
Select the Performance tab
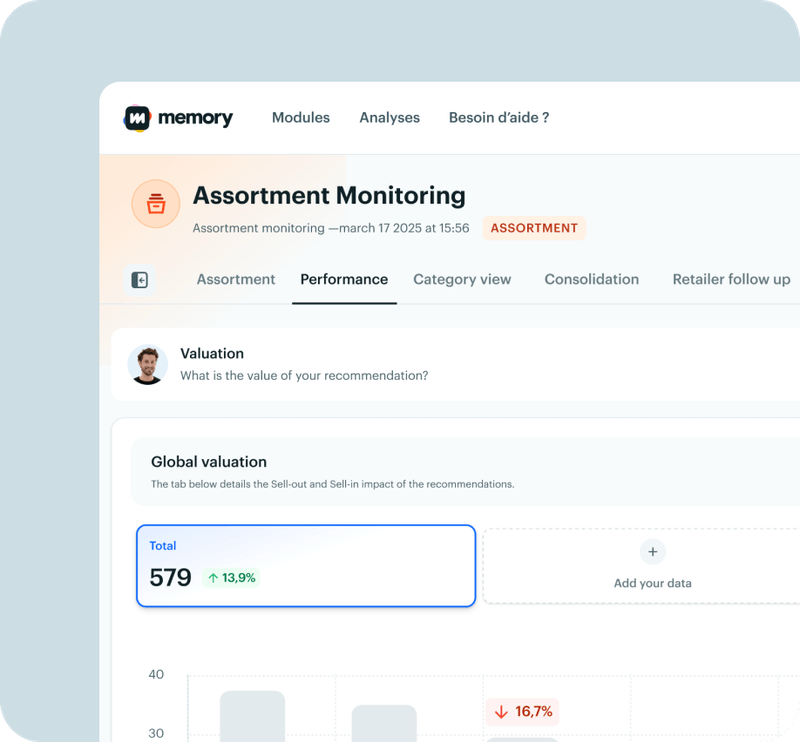(x=344, y=280)
